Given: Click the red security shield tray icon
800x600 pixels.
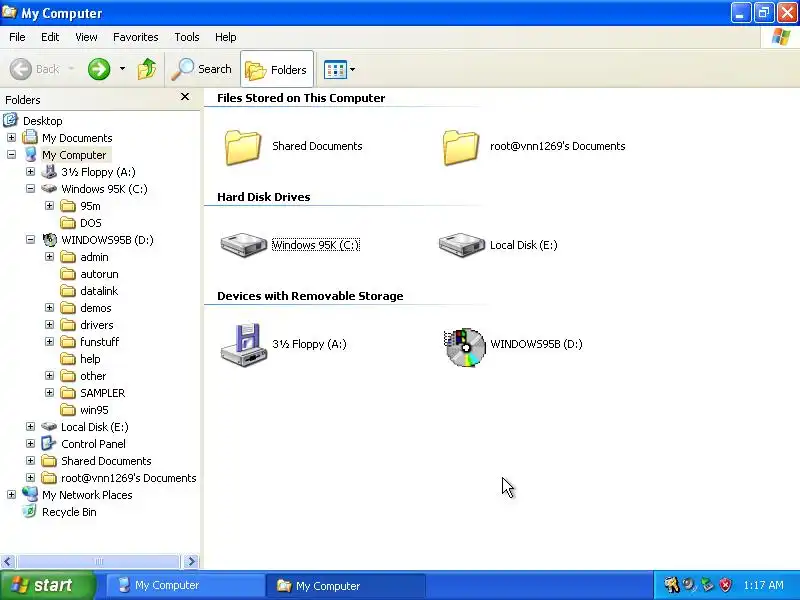Looking at the screenshot, I should pos(725,585).
